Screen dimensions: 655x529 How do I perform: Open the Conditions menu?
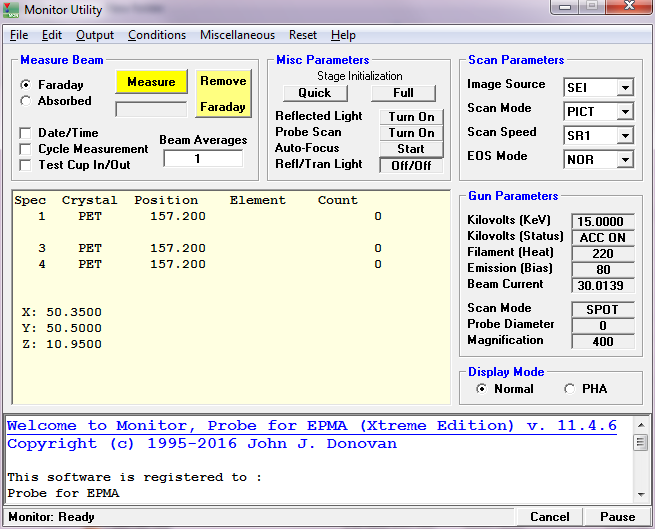click(157, 35)
